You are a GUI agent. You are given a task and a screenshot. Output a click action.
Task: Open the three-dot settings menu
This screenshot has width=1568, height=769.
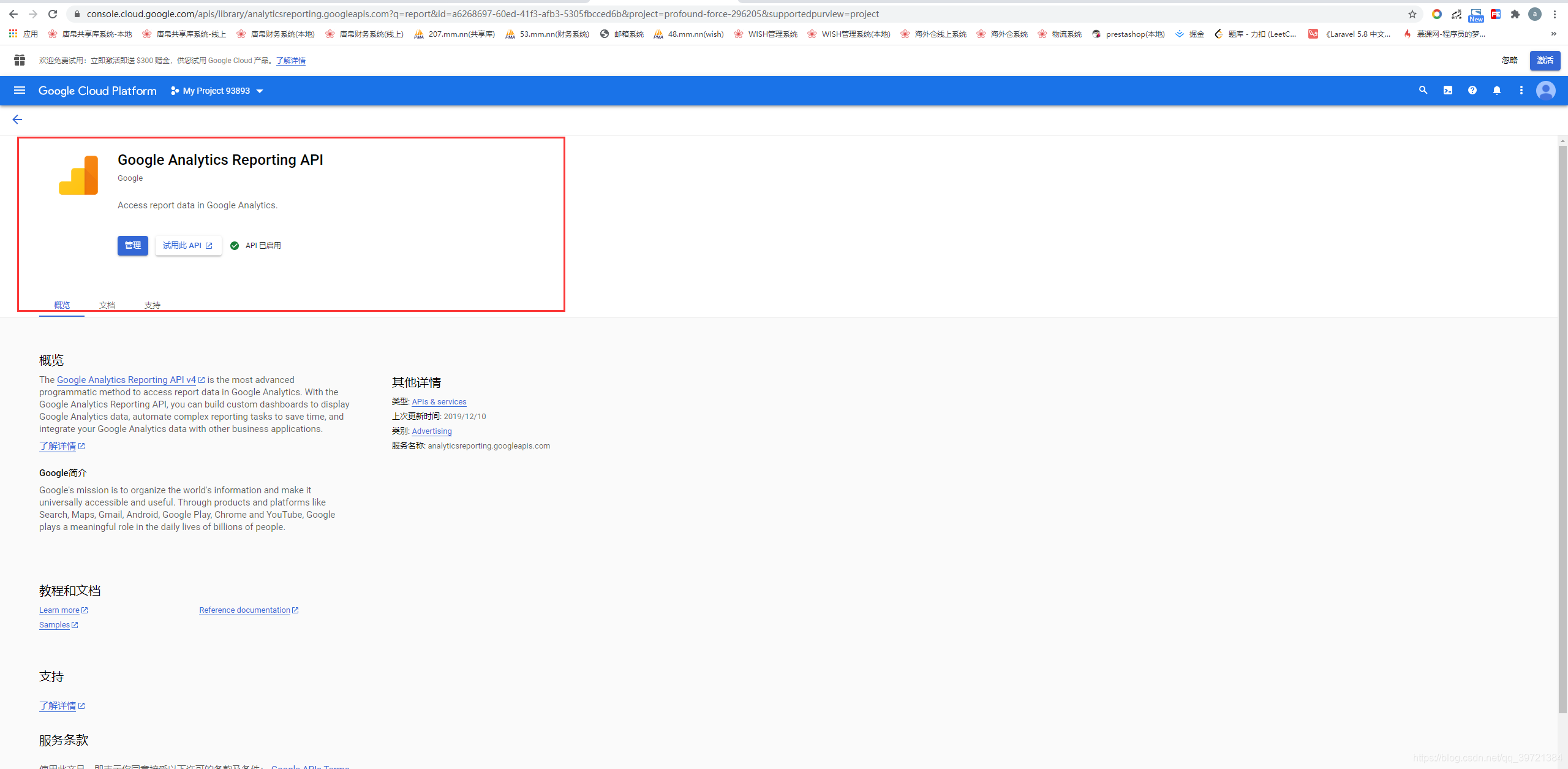pos(1521,91)
